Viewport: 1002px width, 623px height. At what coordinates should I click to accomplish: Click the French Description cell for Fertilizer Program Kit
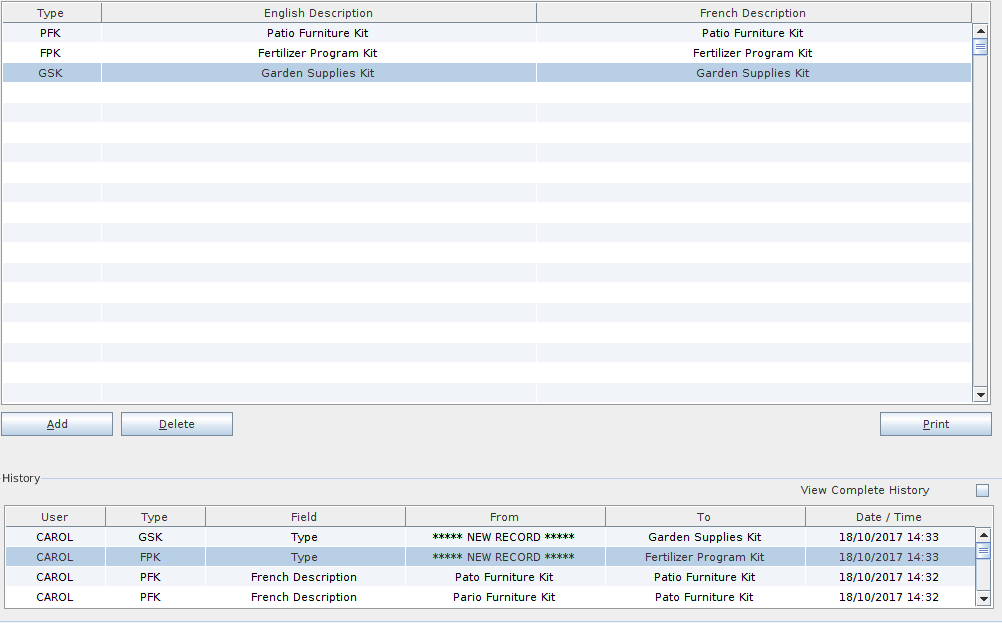click(x=752, y=53)
